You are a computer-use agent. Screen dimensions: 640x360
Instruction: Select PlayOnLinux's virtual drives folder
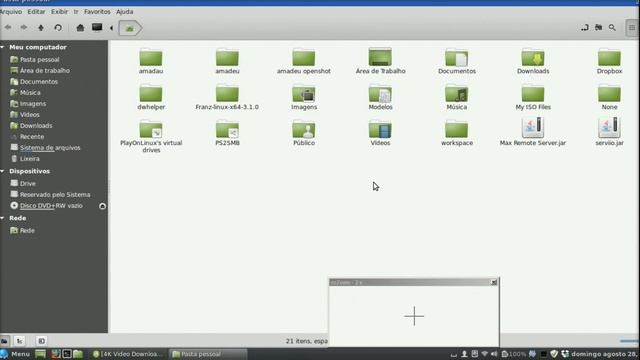[151, 137]
